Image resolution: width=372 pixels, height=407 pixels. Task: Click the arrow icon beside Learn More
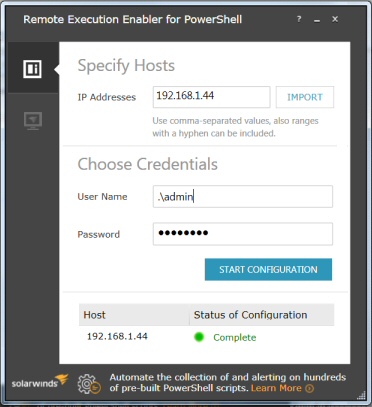point(310,389)
